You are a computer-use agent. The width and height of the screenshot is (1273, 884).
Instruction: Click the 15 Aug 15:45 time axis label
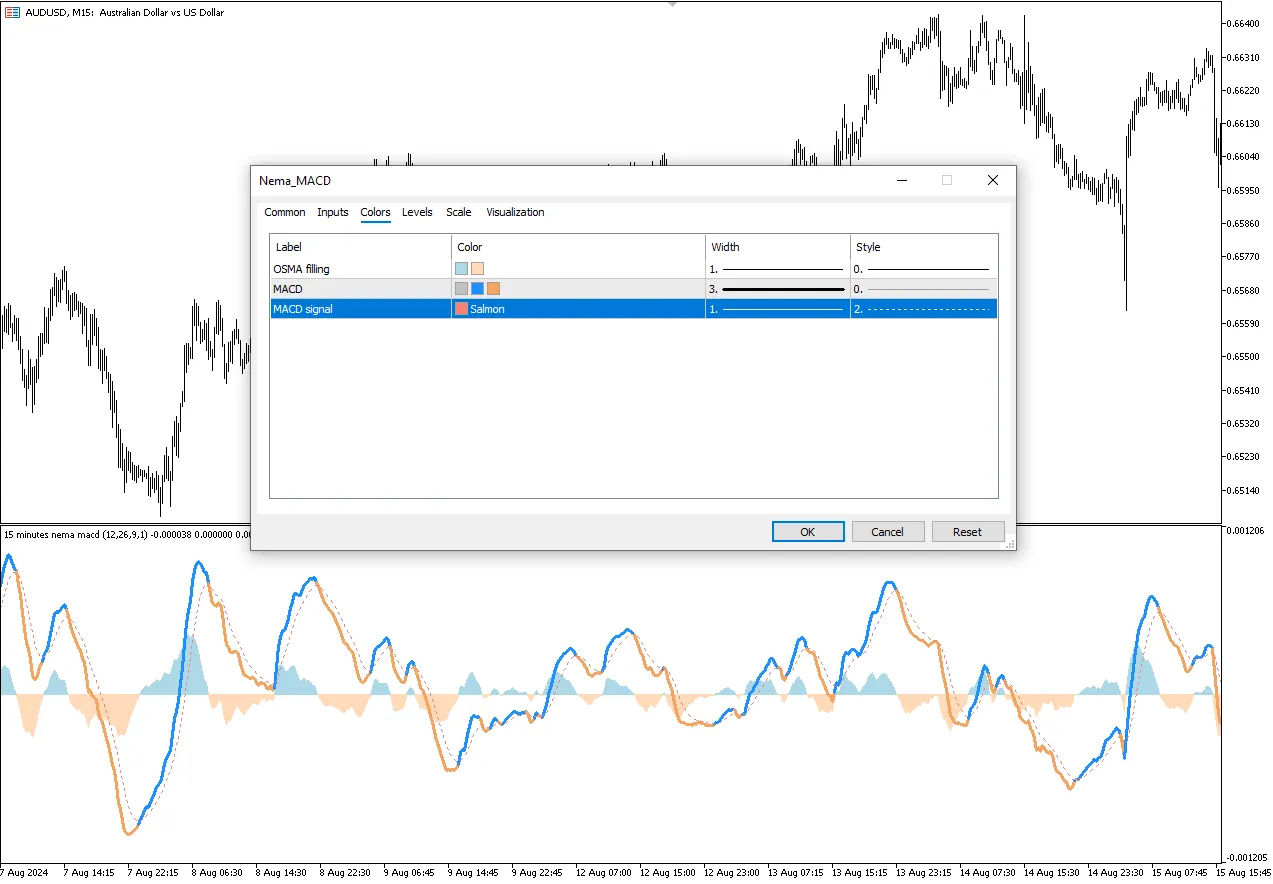(1243, 872)
